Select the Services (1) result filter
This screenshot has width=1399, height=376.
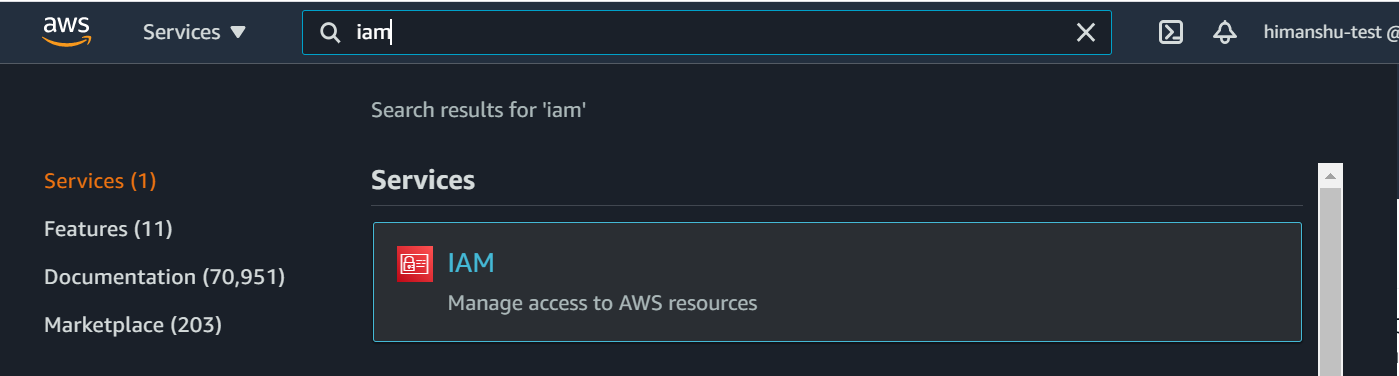100,181
